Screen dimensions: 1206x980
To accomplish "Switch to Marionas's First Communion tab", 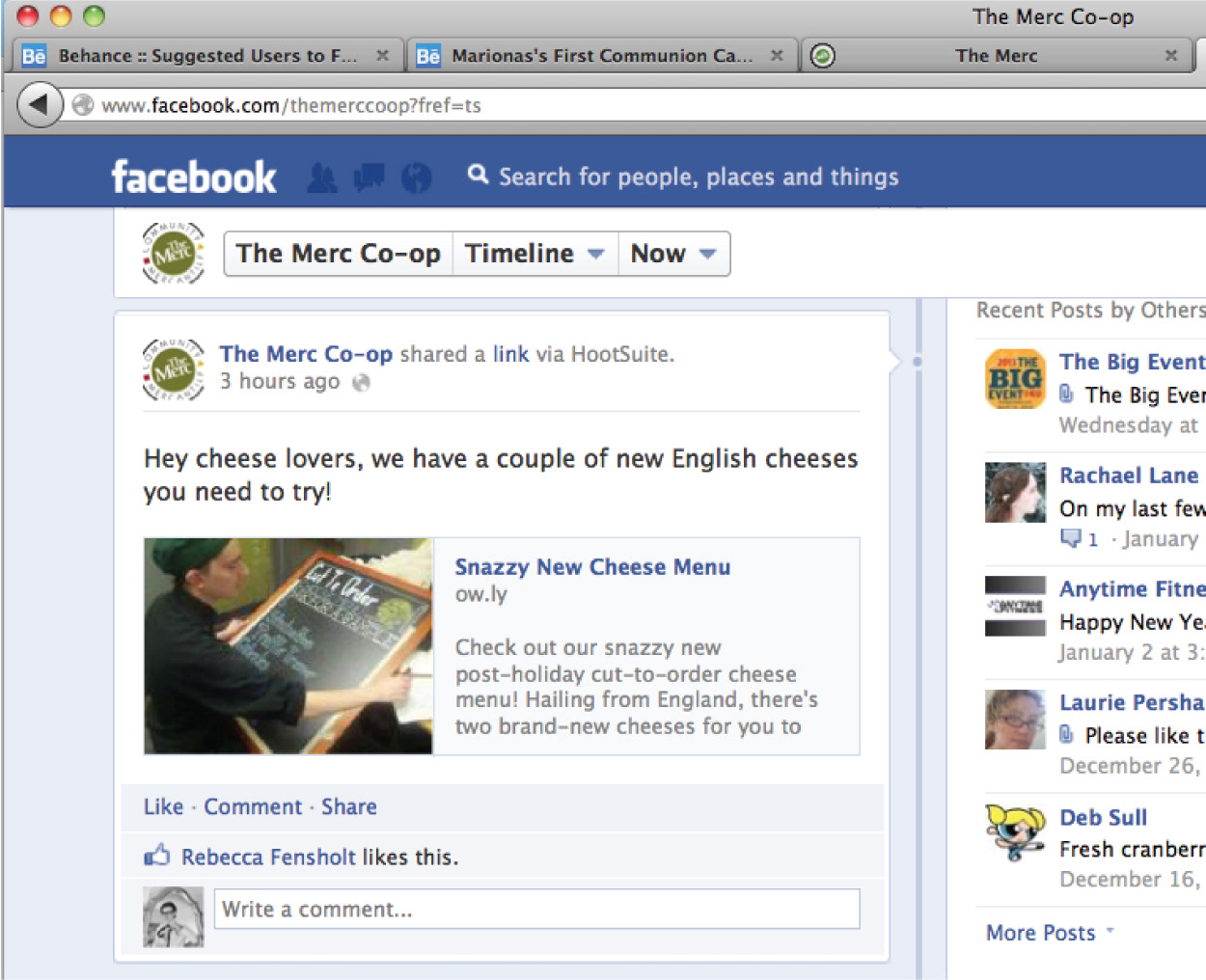I will (602, 56).
